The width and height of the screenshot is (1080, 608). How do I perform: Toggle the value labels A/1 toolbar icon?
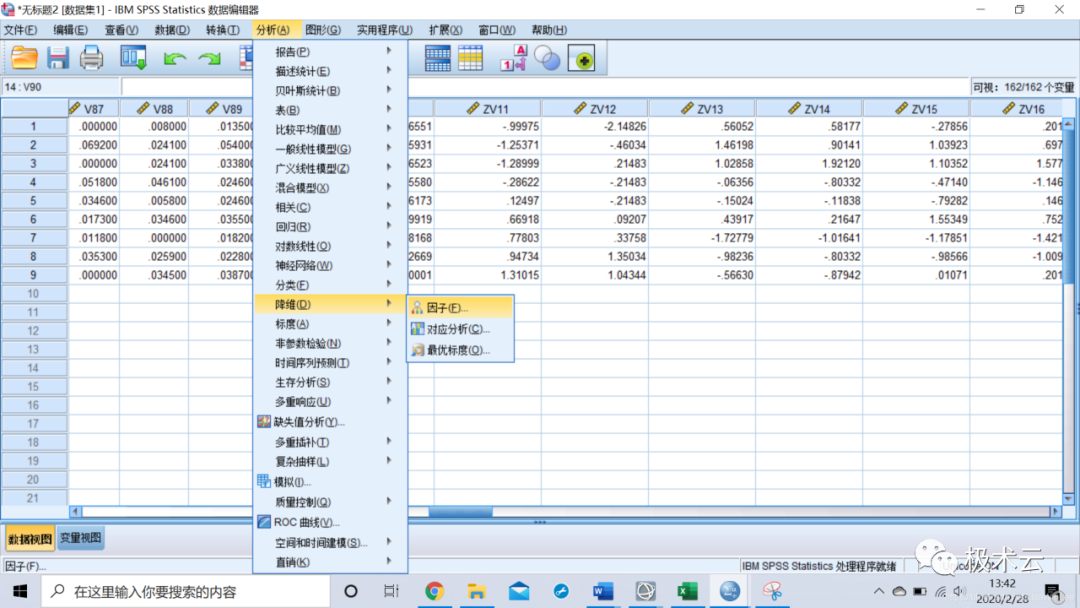point(514,59)
